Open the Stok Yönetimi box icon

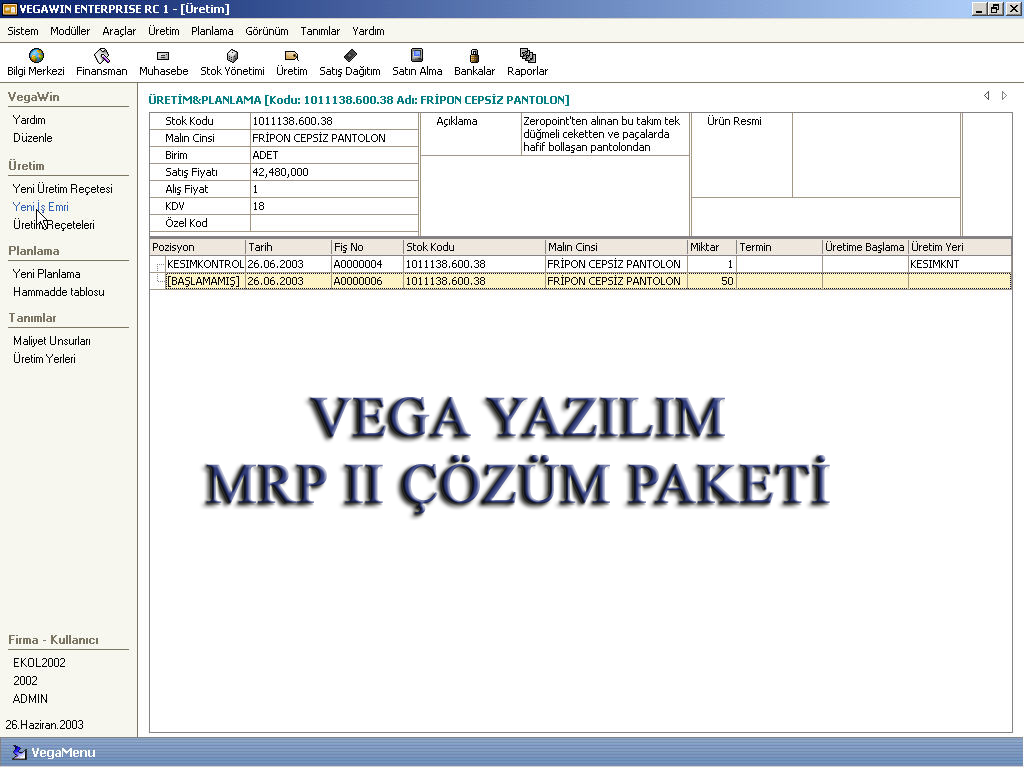232,56
